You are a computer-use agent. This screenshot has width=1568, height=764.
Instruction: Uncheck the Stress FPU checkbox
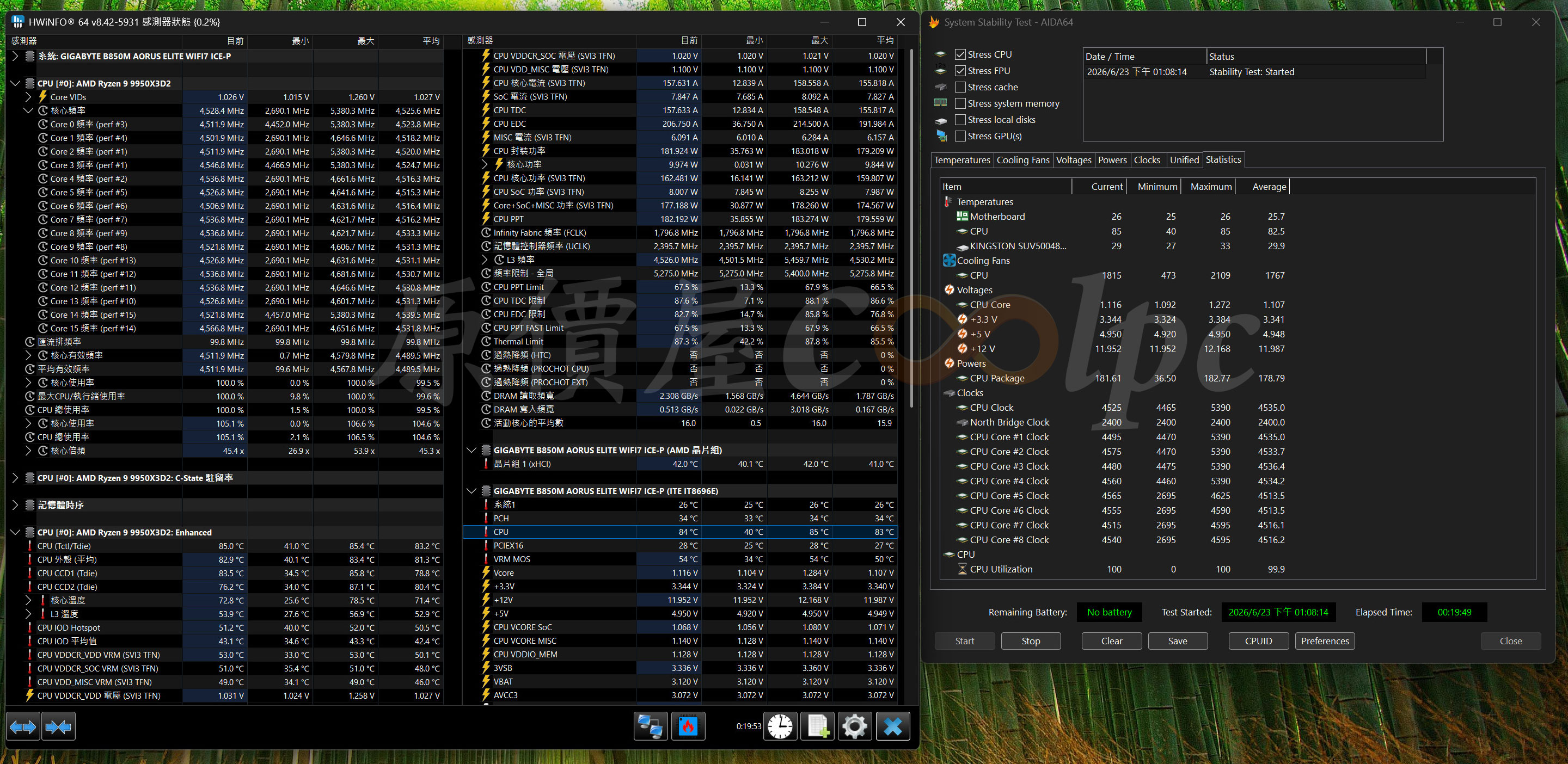pyautogui.click(x=960, y=71)
